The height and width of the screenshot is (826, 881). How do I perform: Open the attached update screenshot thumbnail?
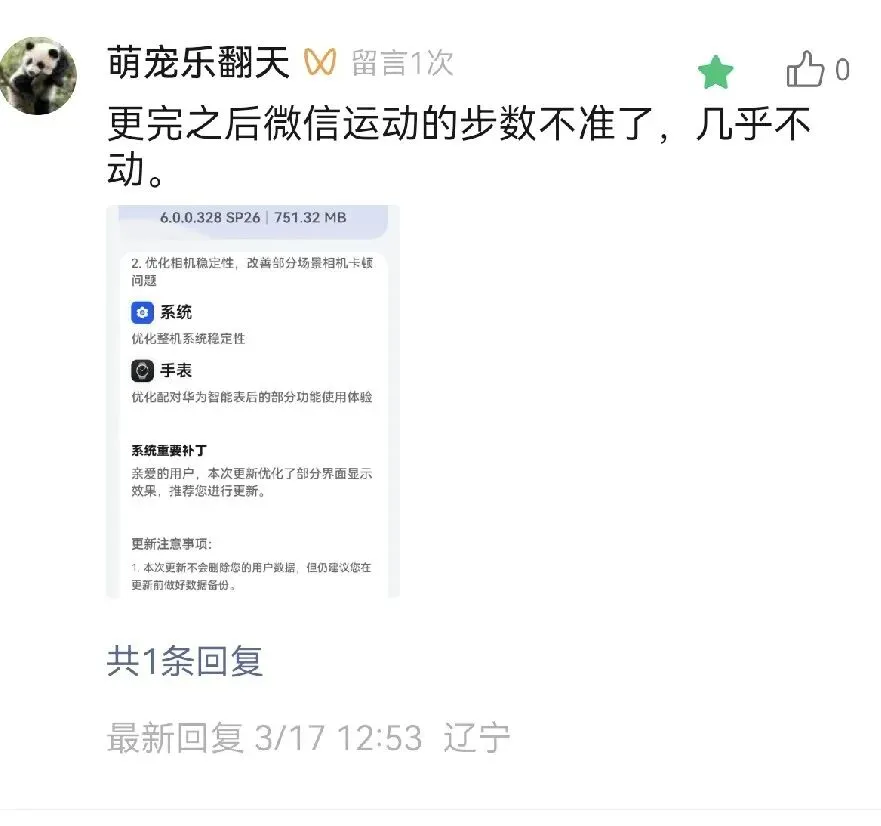pos(253,401)
